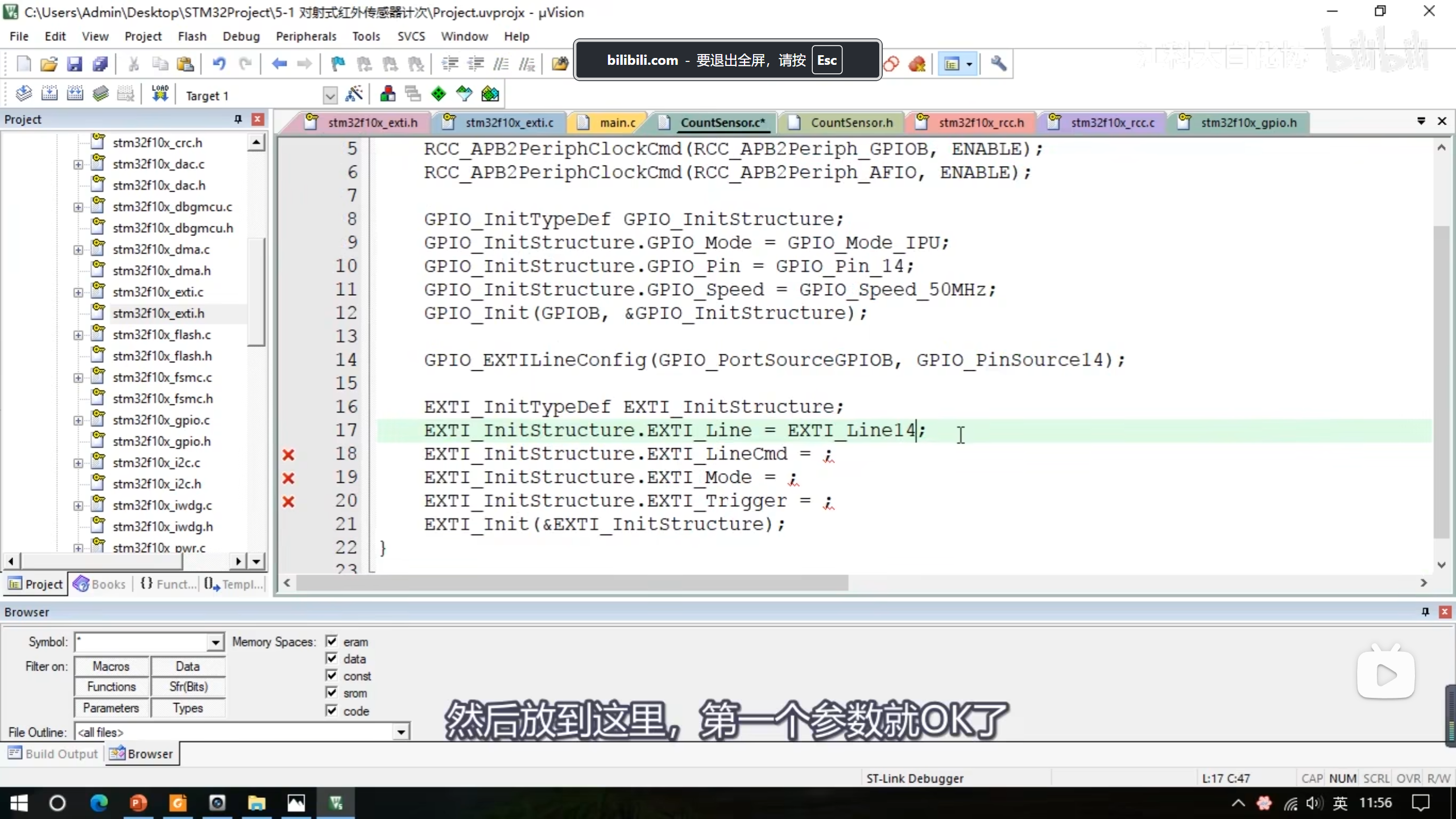Toggle the code memory space checkbox
Screen dimensions: 1456x819
click(x=332, y=710)
